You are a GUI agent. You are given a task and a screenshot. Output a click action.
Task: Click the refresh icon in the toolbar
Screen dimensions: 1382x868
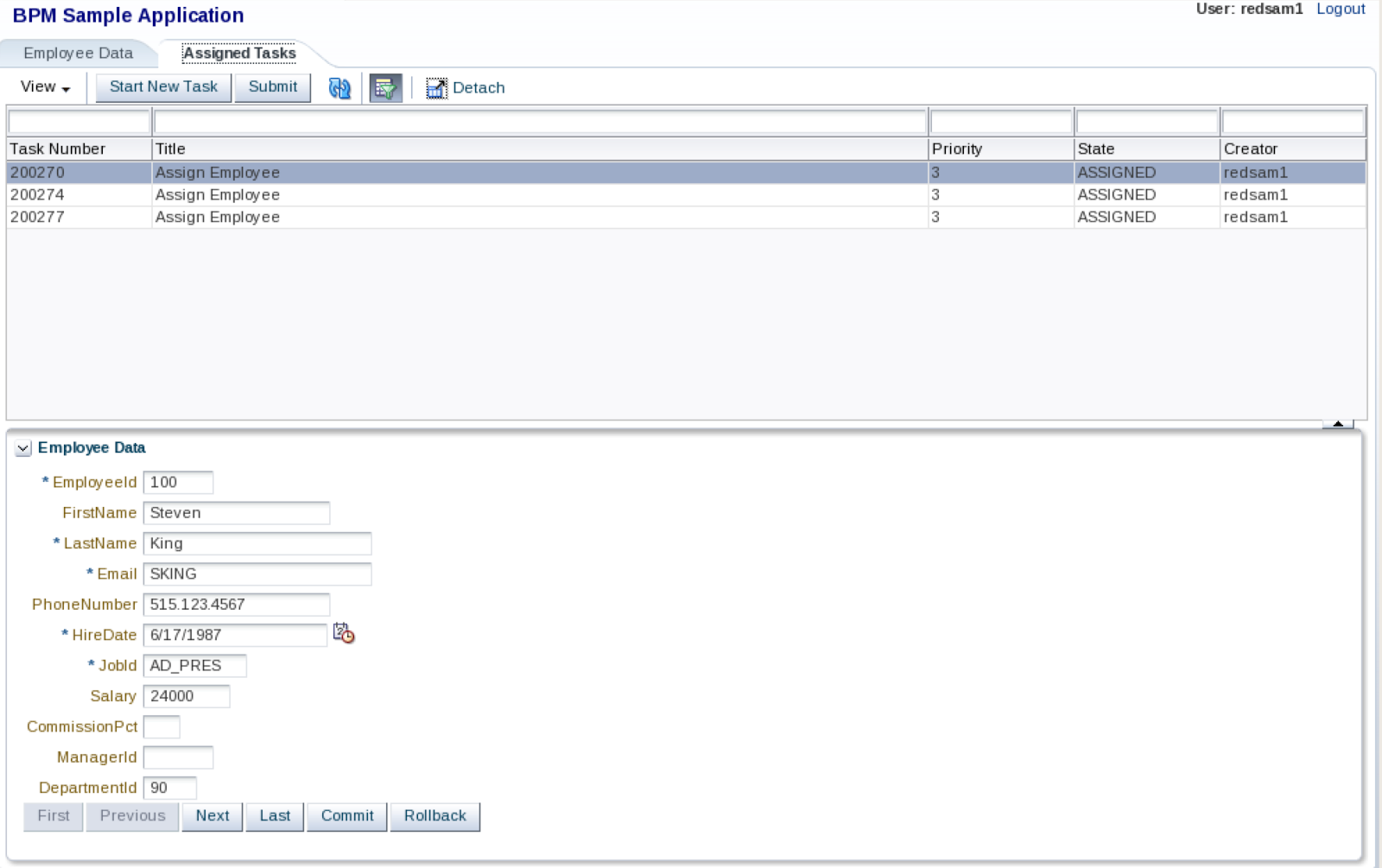[339, 88]
